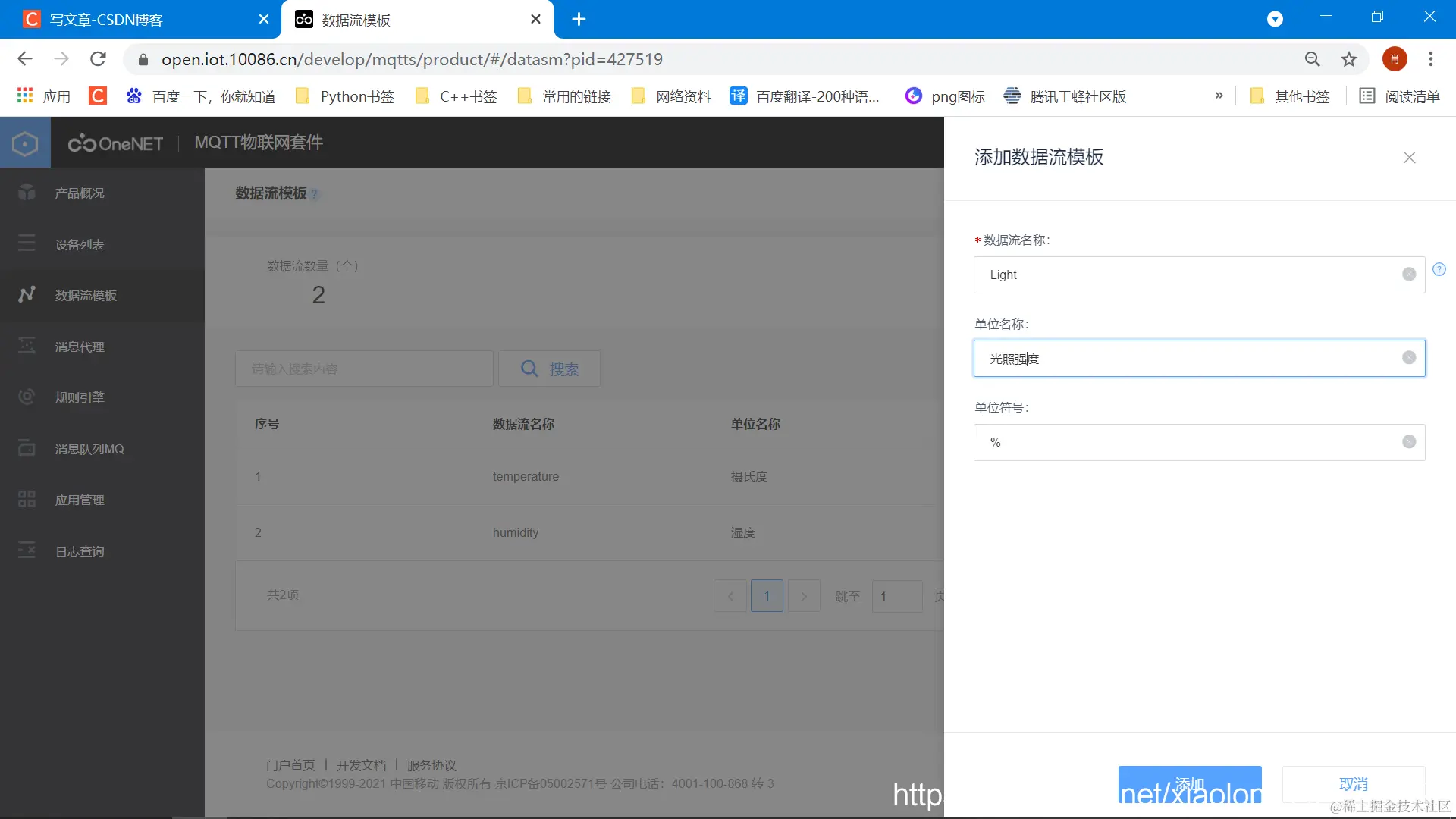Open a new browser tab
1456x819 pixels.
click(x=579, y=20)
